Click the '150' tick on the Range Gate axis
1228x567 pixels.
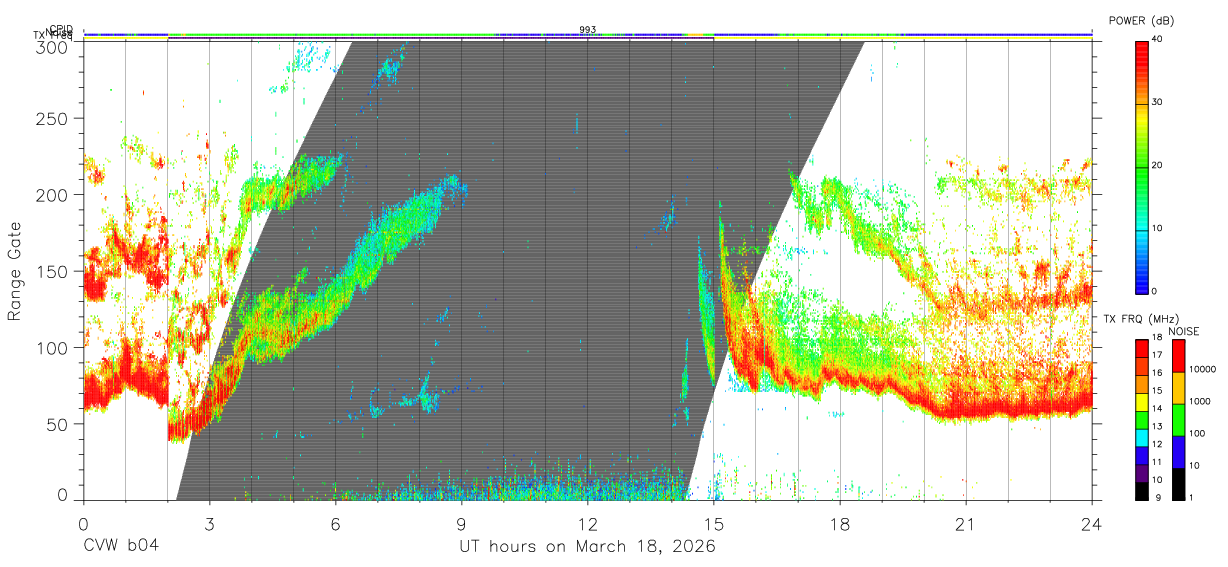54,271
